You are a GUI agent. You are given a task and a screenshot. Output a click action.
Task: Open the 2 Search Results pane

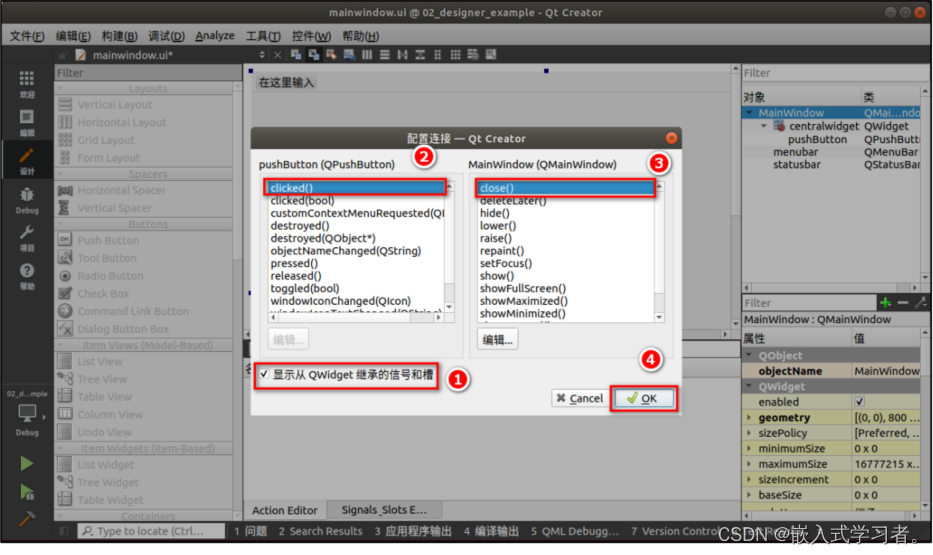[x=320, y=531]
